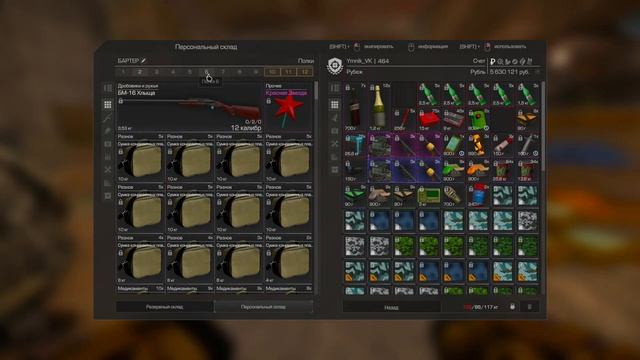This screenshot has width=640, height=360.
Task: Click the player name Ymnik_VK | 464
Action: [367, 61]
